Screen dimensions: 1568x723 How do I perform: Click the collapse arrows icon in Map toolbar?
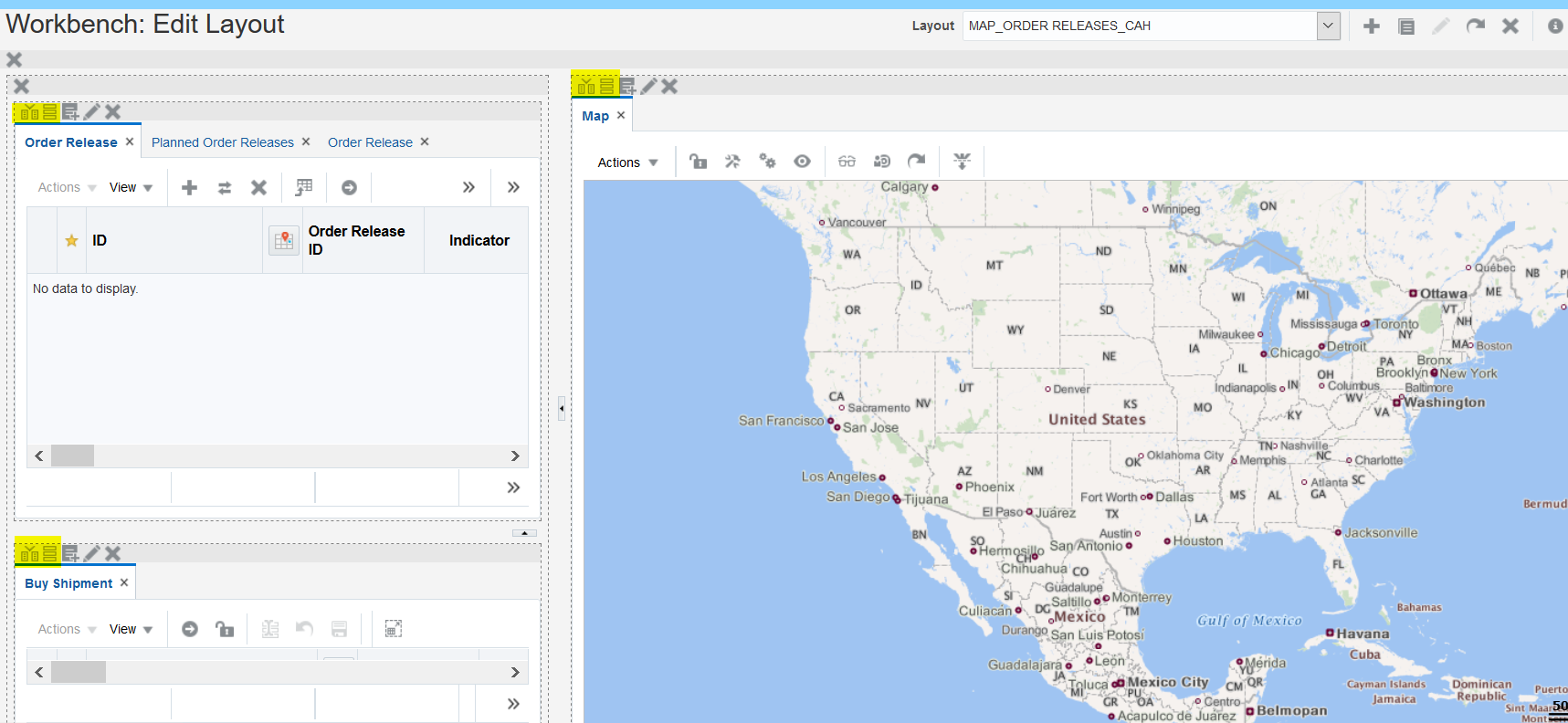tap(962, 162)
